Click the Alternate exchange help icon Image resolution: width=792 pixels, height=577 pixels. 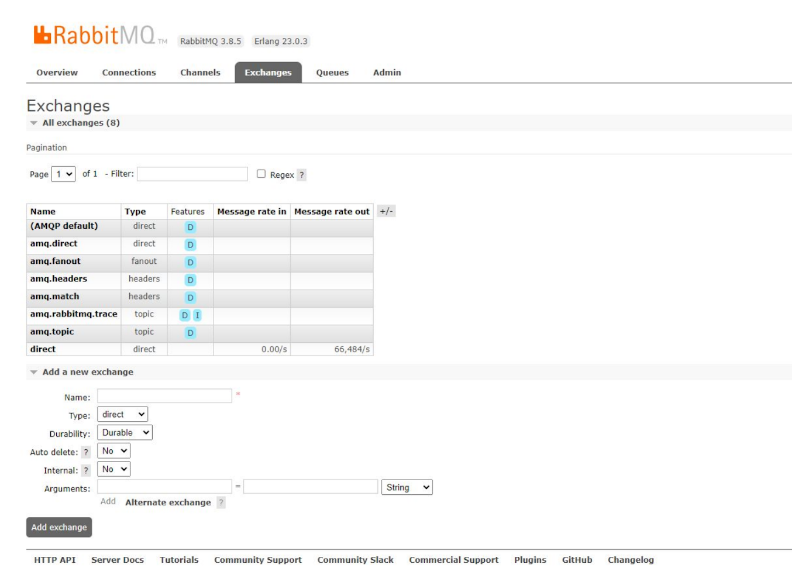pyautogui.click(x=221, y=502)
